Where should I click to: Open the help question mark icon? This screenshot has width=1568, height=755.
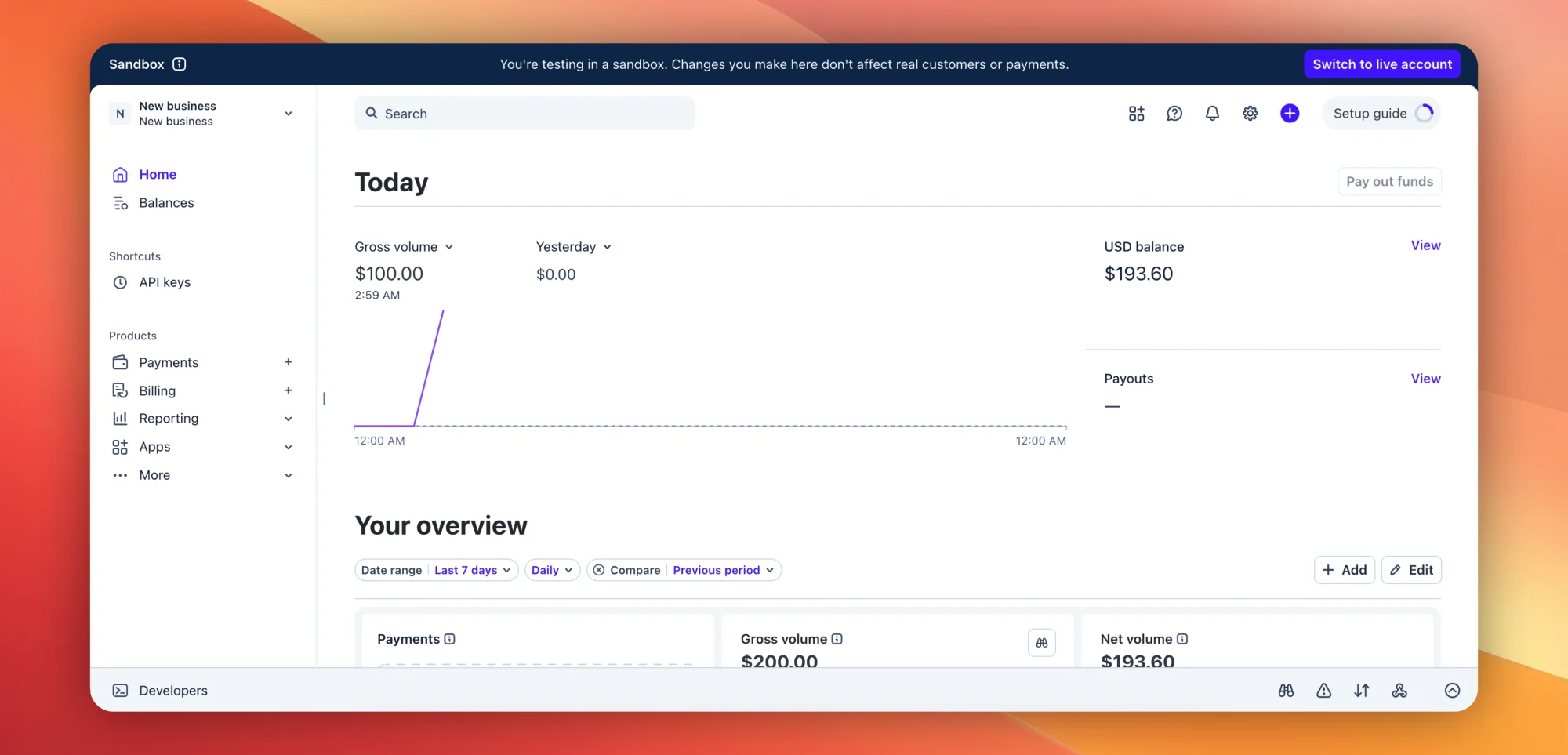coord(1174,114)
